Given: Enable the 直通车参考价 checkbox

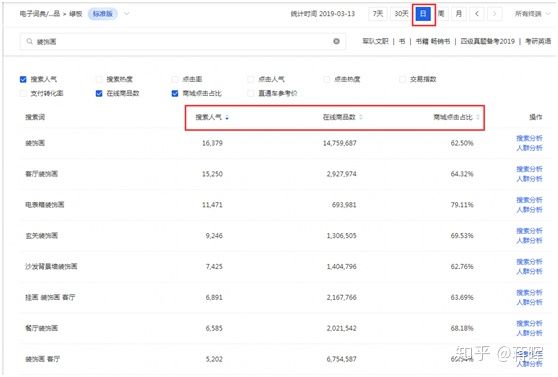Looking at the screenshot, I should point(251,93).
